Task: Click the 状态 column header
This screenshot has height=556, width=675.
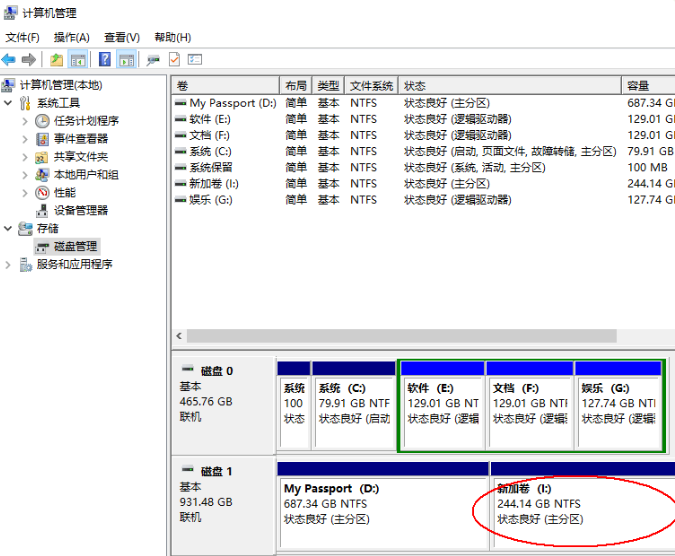Action: tap(510, 86)
